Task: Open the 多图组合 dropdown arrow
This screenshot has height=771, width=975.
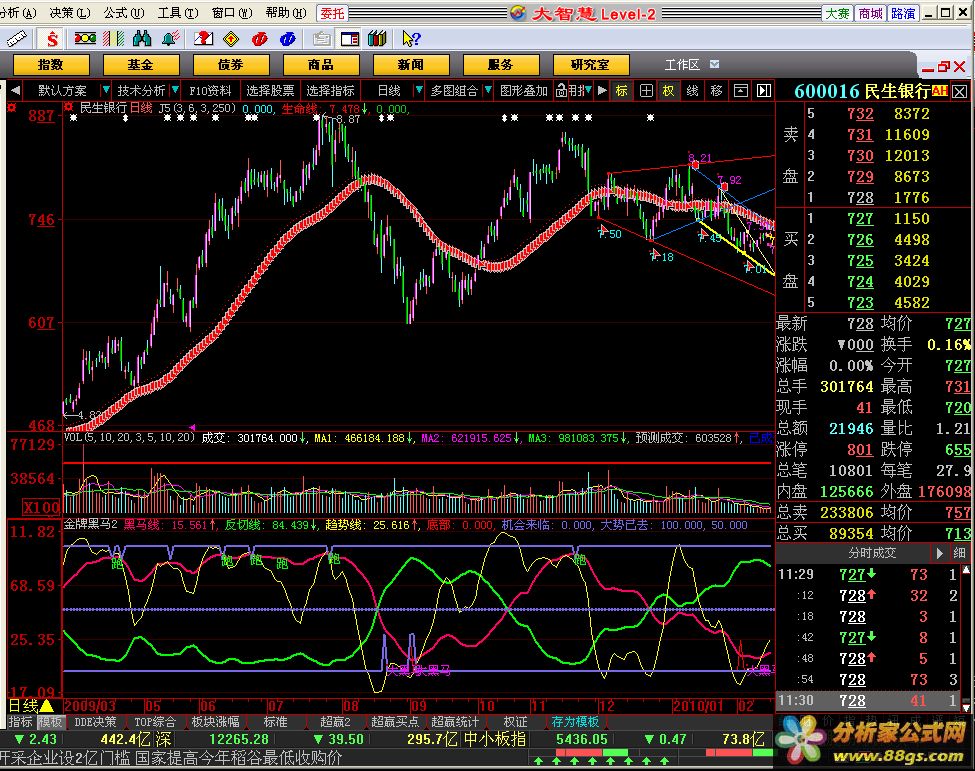Action: [x=488, y=91]
